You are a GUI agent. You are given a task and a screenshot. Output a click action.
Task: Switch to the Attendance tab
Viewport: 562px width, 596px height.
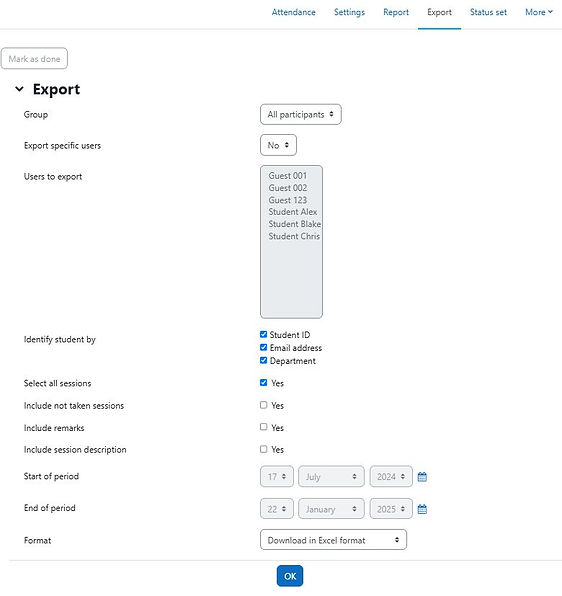(x=293, y=12)
